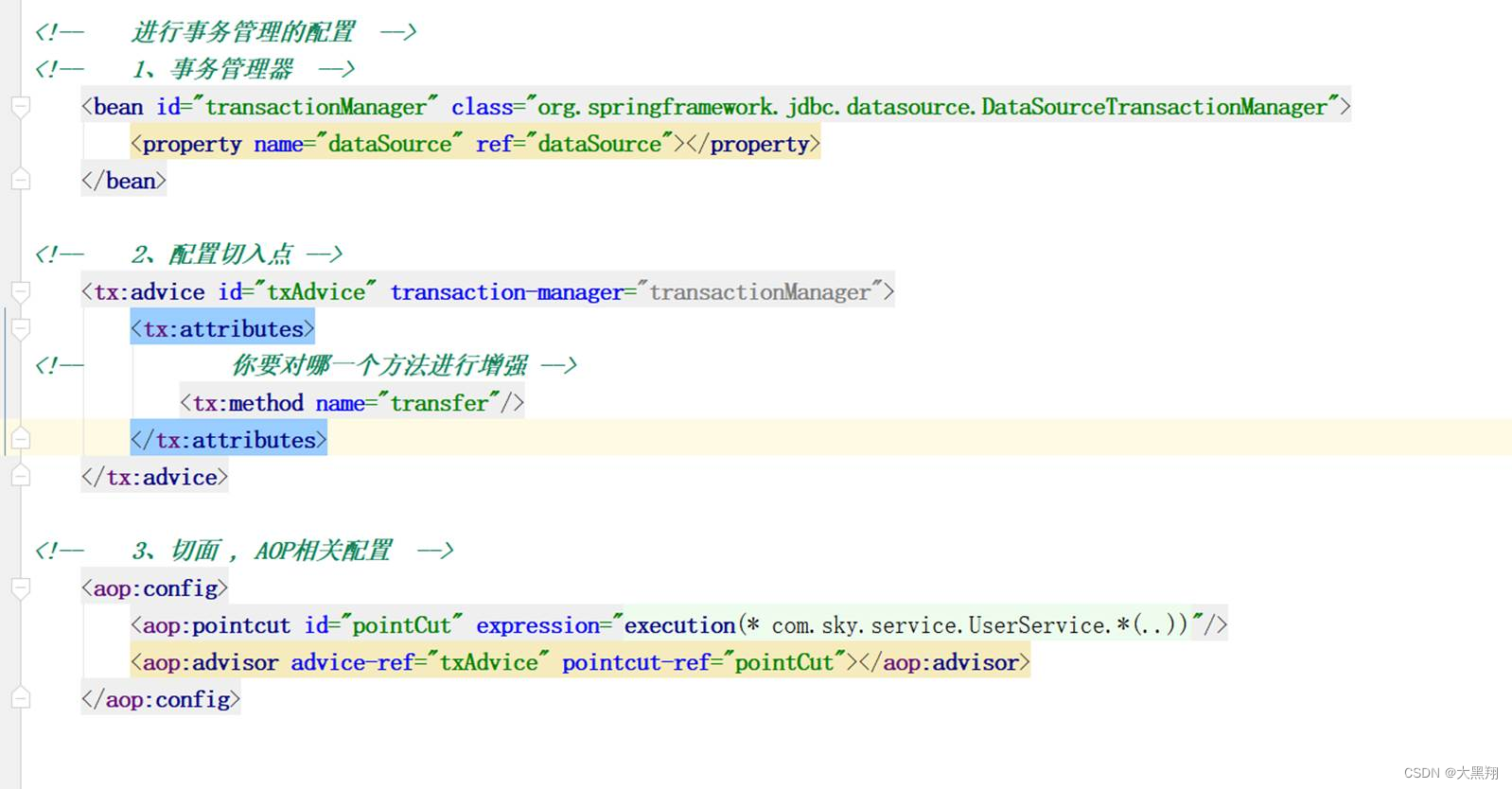
Task: Click the comment '2、配置切入点'
Action: (213, 254)
